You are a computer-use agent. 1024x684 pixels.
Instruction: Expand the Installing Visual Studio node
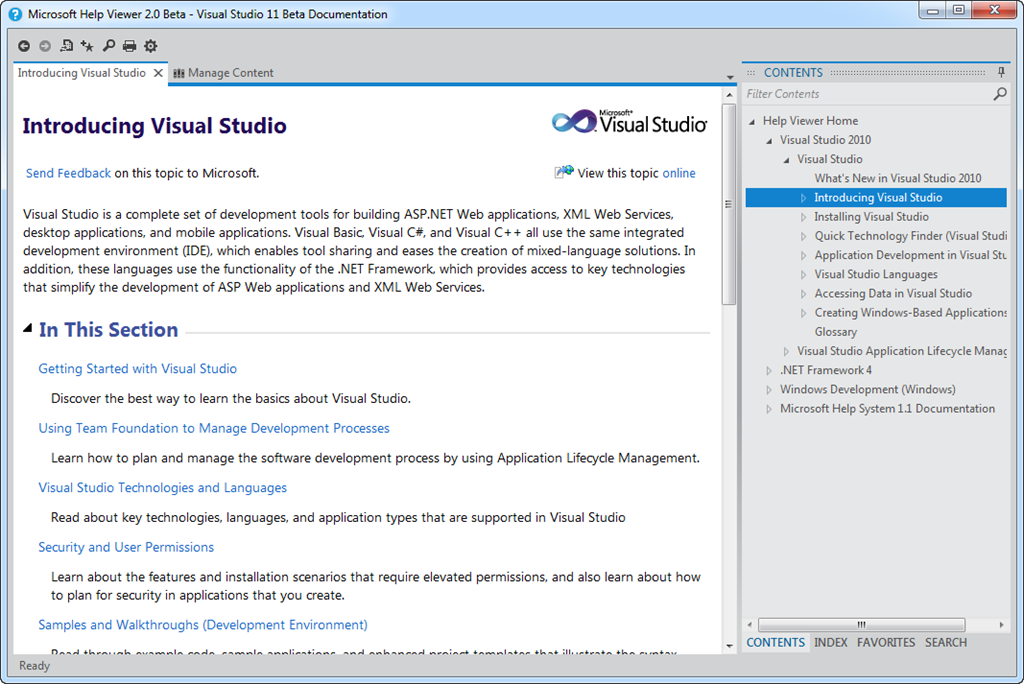coord(803,217)
